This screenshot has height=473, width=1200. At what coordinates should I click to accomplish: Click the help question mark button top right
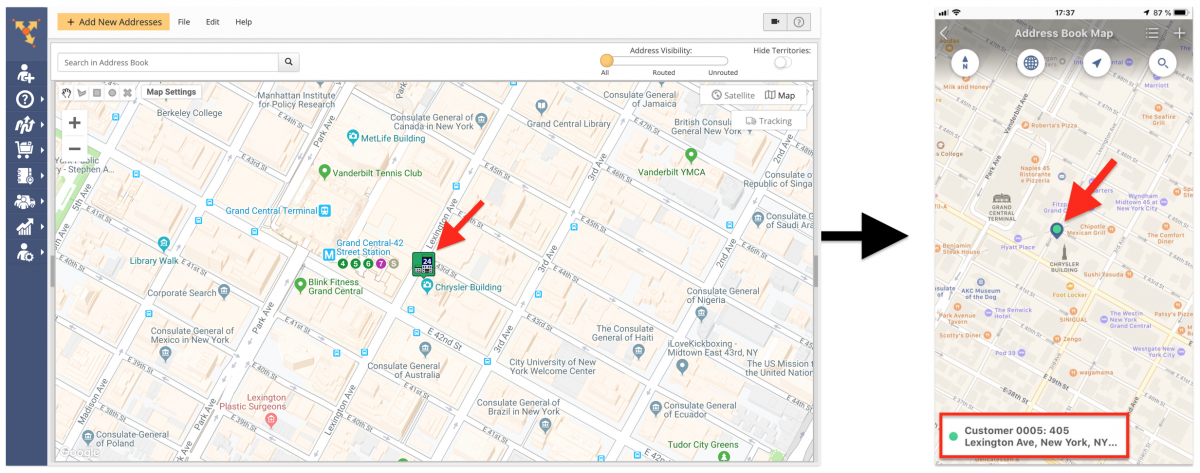pyautogui.click(x=799, y=22)
